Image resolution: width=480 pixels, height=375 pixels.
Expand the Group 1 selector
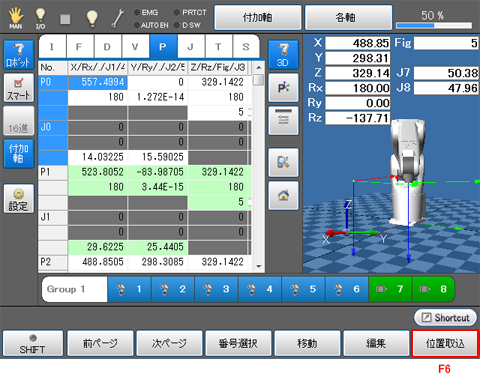coord(74,289)
